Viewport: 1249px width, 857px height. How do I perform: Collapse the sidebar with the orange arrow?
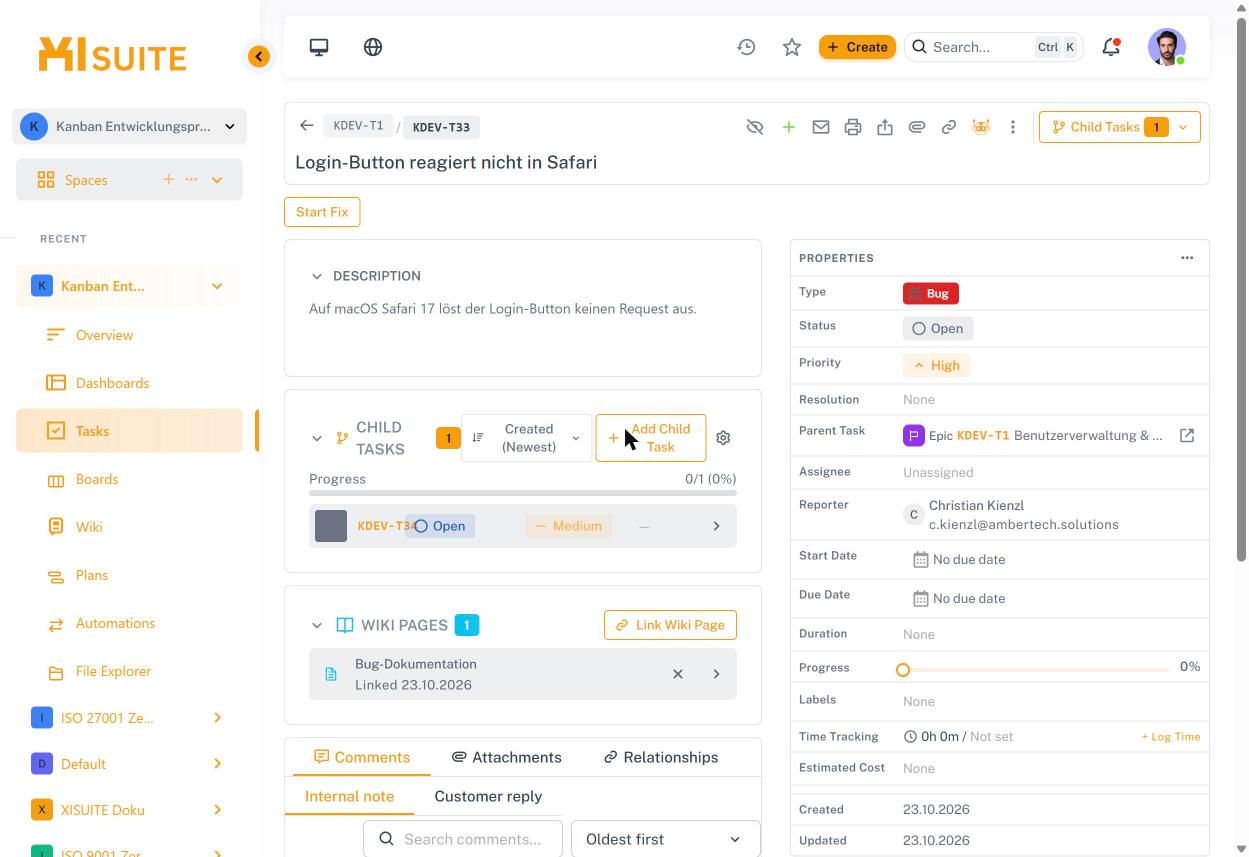click(259, 56)
